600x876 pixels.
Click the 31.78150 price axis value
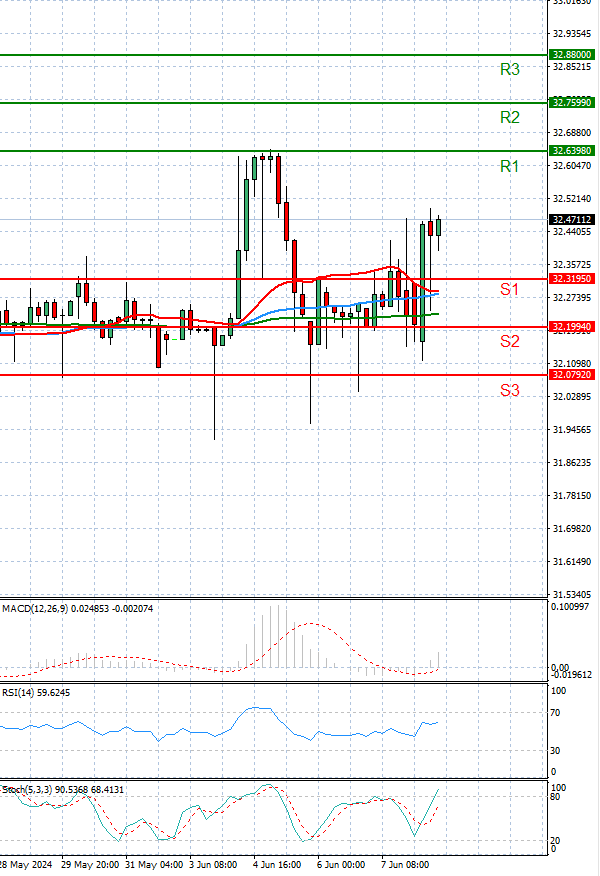click(x=572, y=496)
